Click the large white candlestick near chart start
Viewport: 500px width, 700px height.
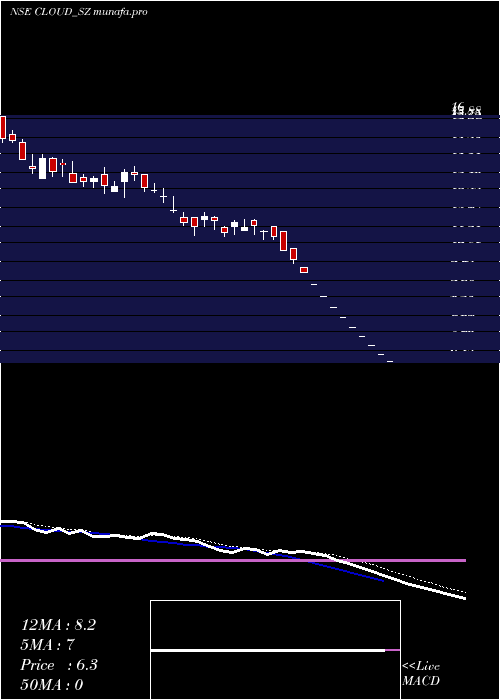42,168
